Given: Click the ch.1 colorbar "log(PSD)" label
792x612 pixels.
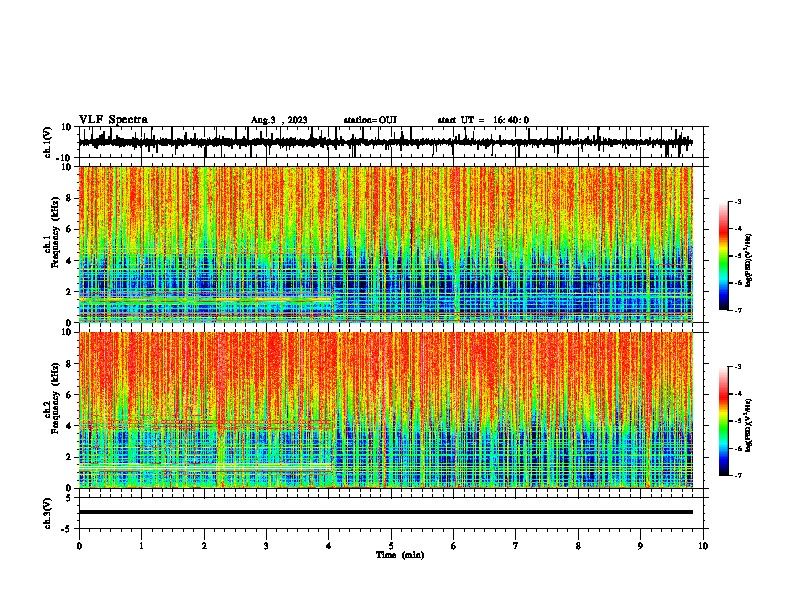Looking at the screenshot, I should pos(749,260).
